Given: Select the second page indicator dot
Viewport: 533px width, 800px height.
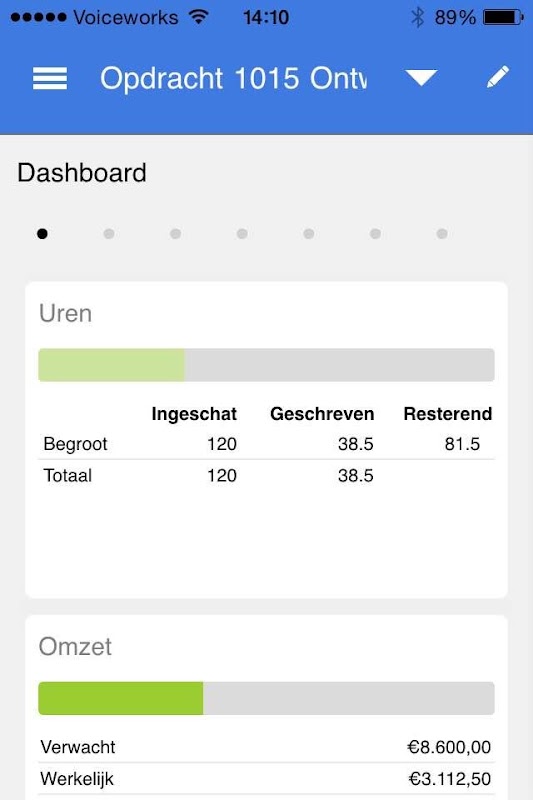Looking at the screenshot, I should pos(109,234).
